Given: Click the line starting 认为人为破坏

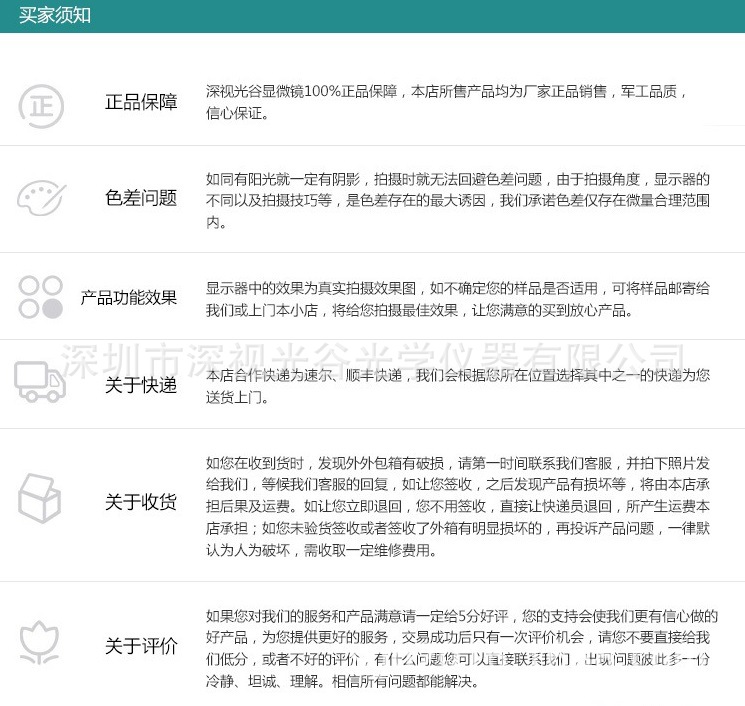Looking at the screenshot, I should (321, 550).
